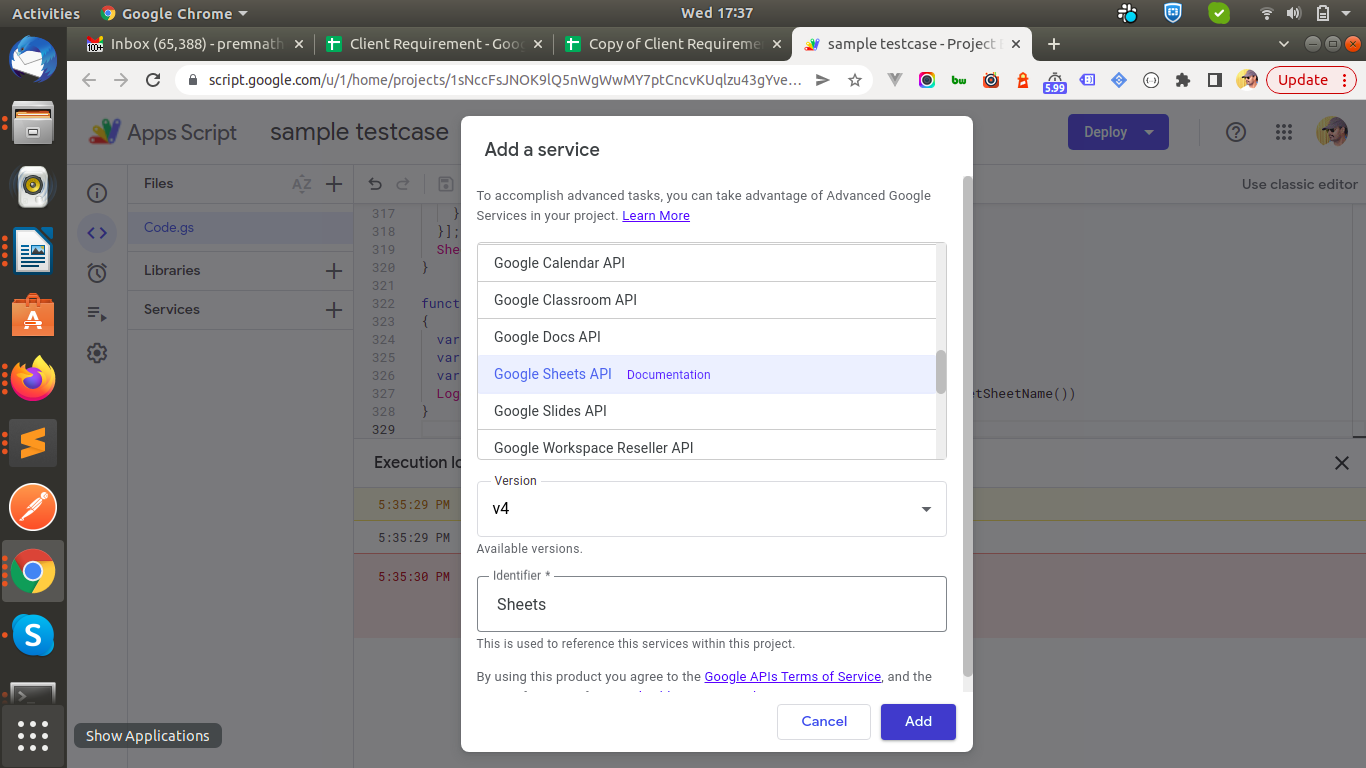Select Google Calendar API from the list
This screenshot has width=1366, height=768.
tap(707, 263)
